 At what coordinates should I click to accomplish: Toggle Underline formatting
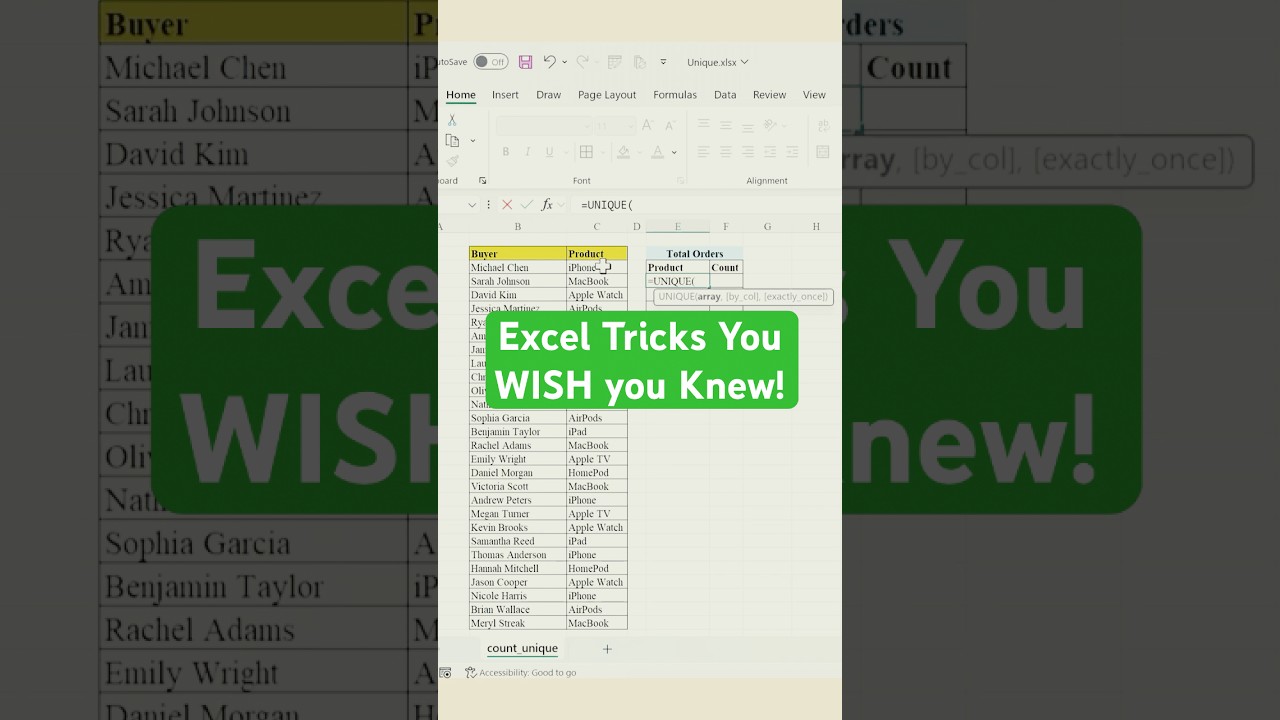click(x=549, y=152)
